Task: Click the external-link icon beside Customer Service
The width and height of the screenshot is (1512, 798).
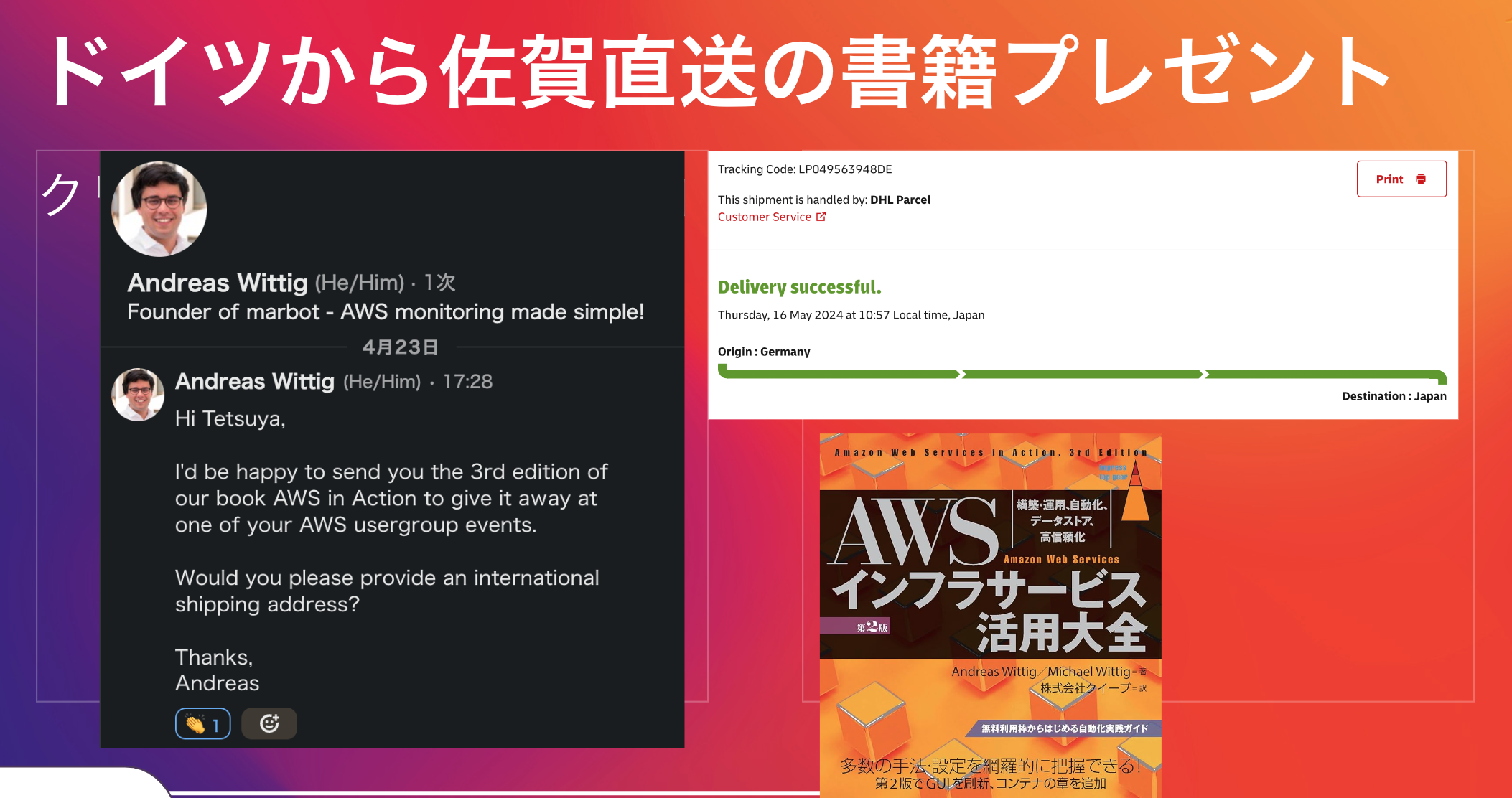Action: coord(821,216)
